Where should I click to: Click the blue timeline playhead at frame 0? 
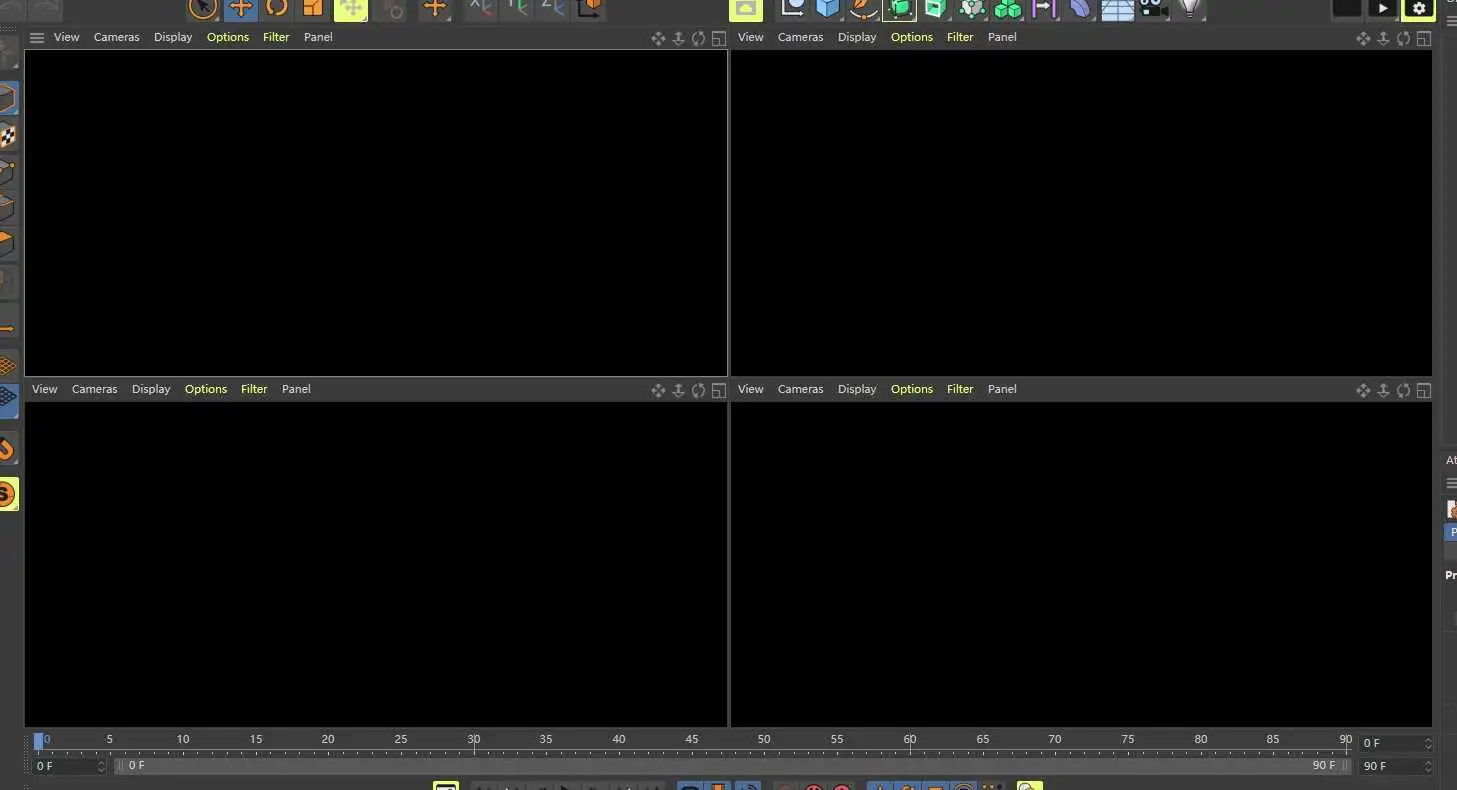tap(38, 741)
